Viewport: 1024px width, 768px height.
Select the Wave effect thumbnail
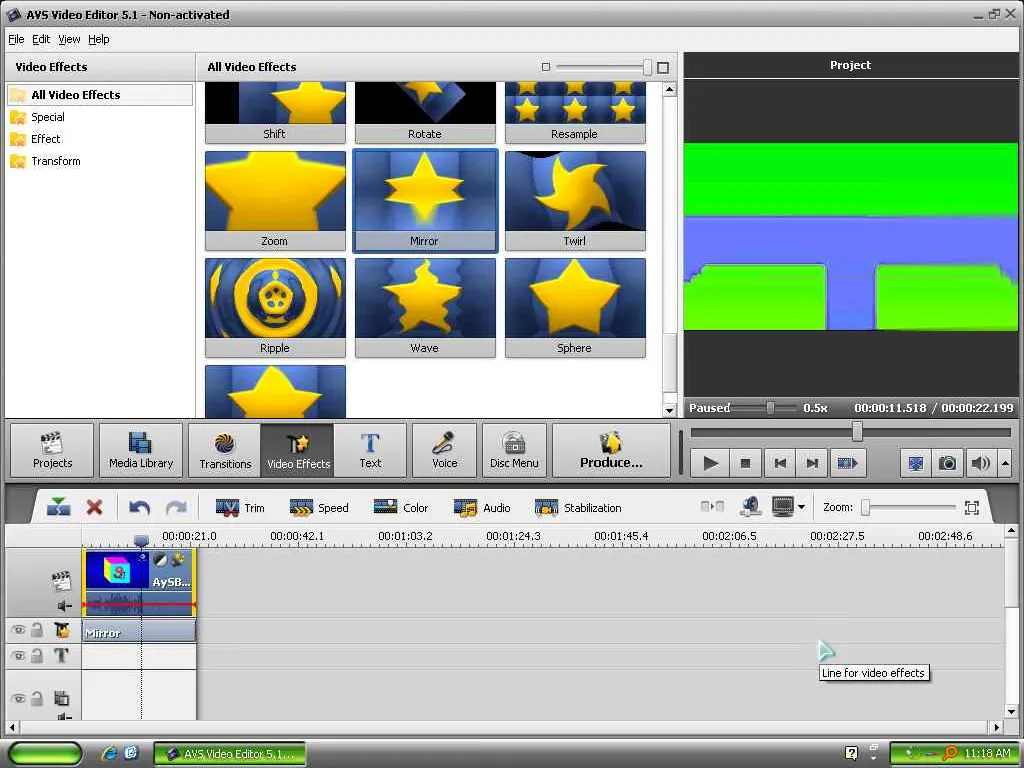coord(425,308)
